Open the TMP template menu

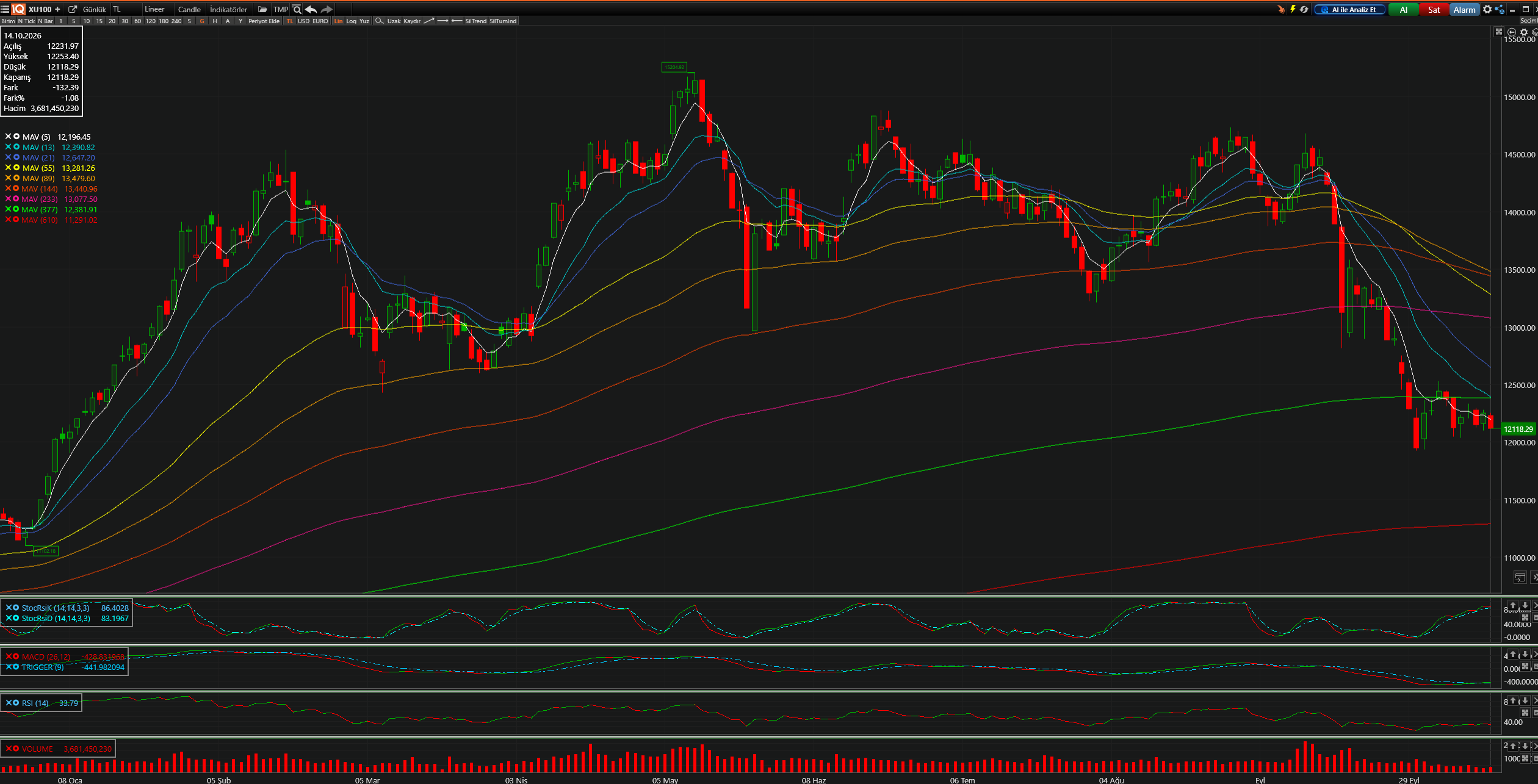[x=280, y=9]
